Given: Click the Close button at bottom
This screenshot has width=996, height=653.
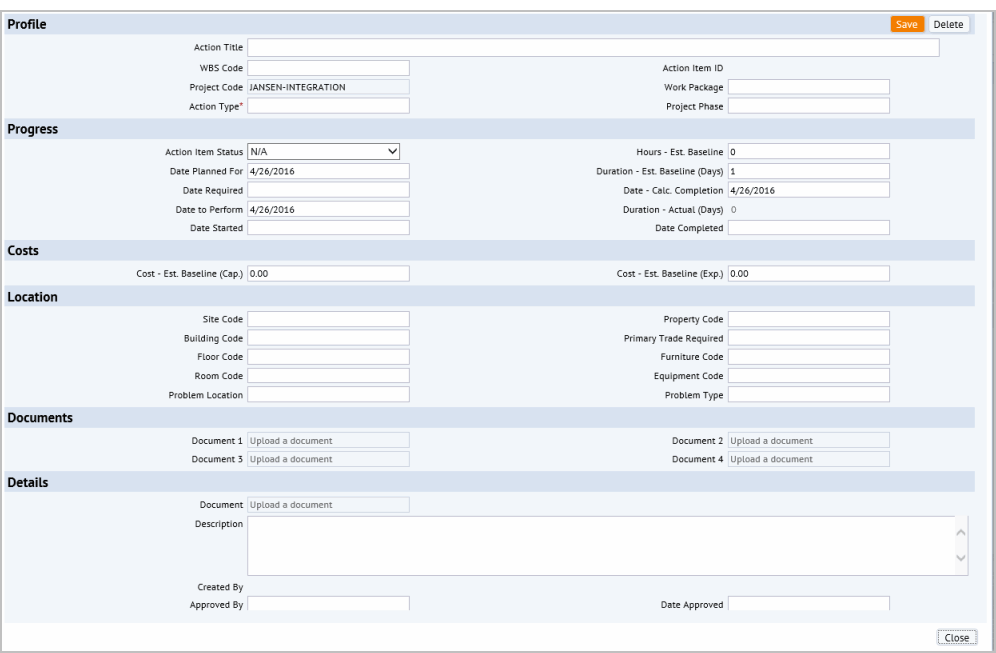Looking at the screenshot, I should [x=956, y=637].
